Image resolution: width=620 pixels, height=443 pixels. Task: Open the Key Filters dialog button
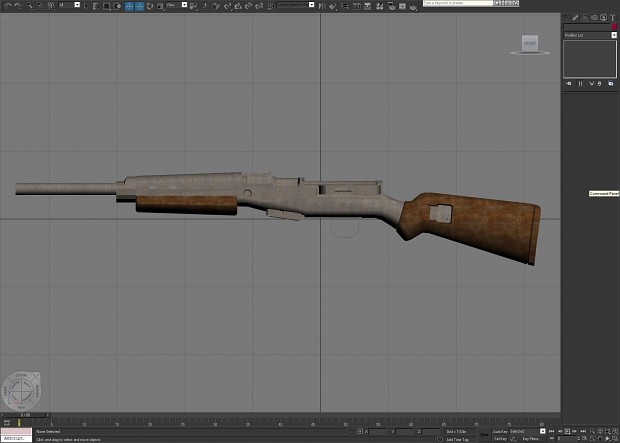pos(530,439)
